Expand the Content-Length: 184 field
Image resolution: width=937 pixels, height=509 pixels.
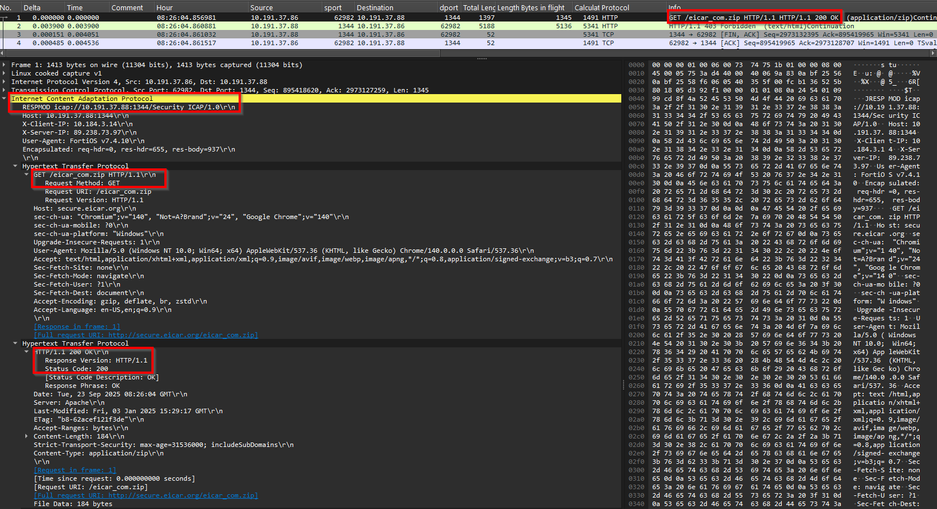29,436
